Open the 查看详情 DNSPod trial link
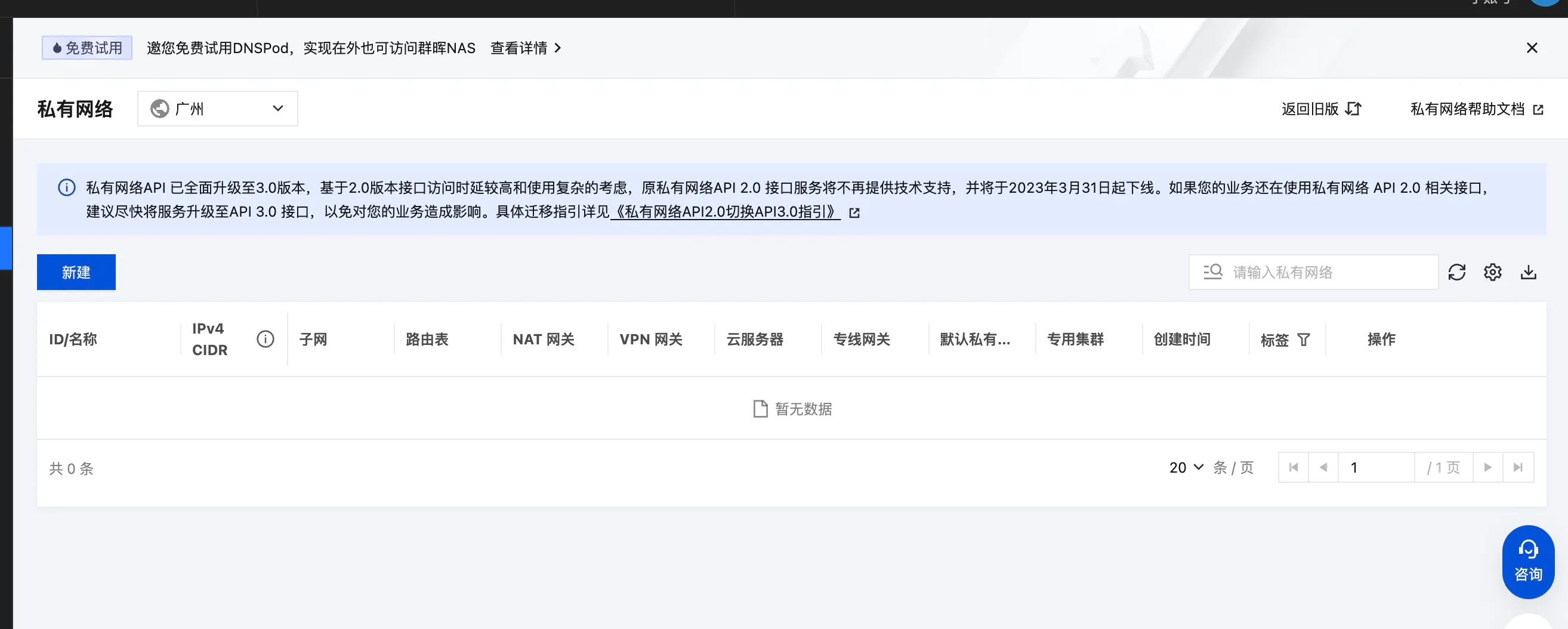The image size is (1568, 629). tap(520, 48)
